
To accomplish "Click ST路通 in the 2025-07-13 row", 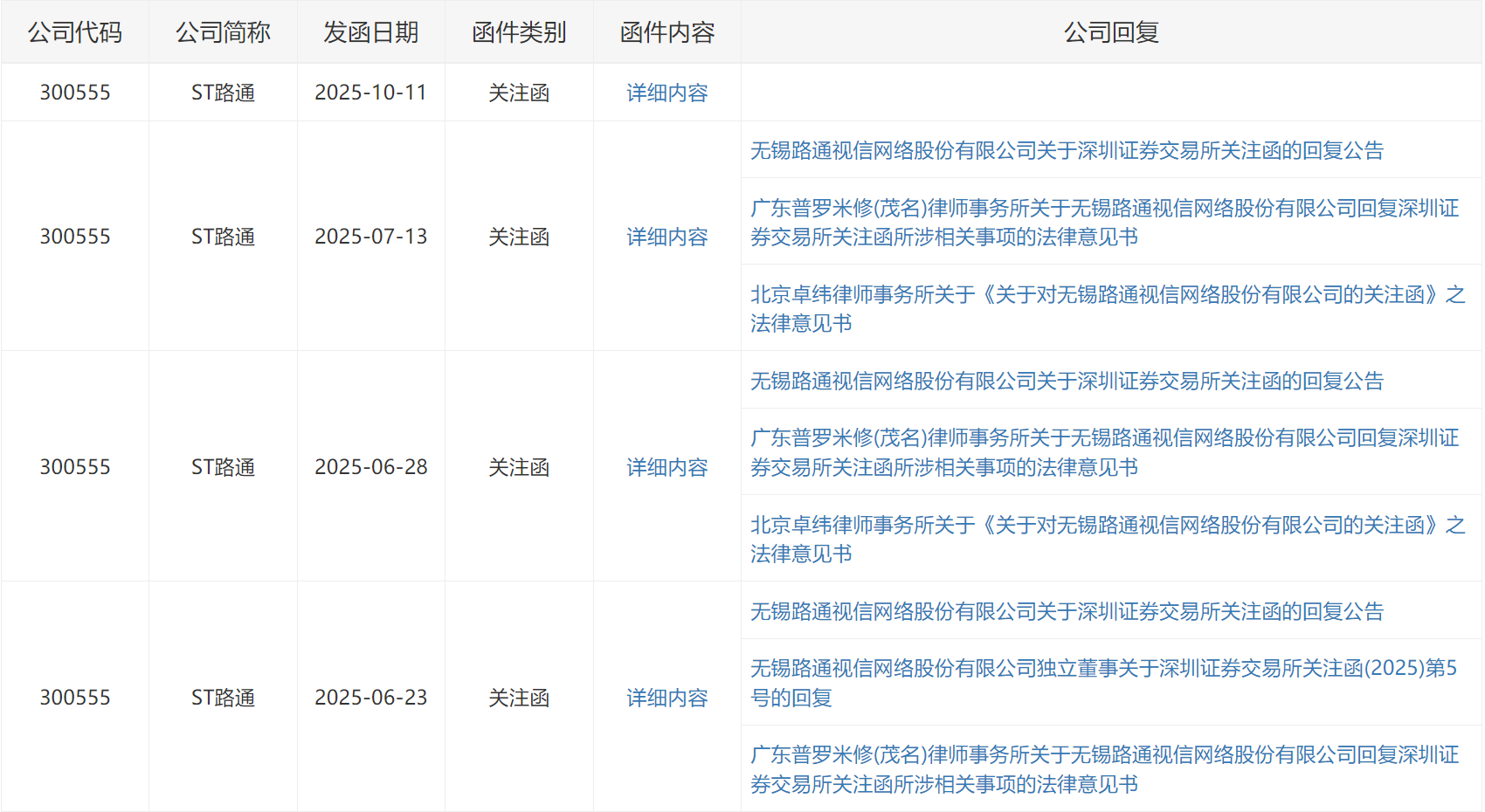I will [223, 237].
